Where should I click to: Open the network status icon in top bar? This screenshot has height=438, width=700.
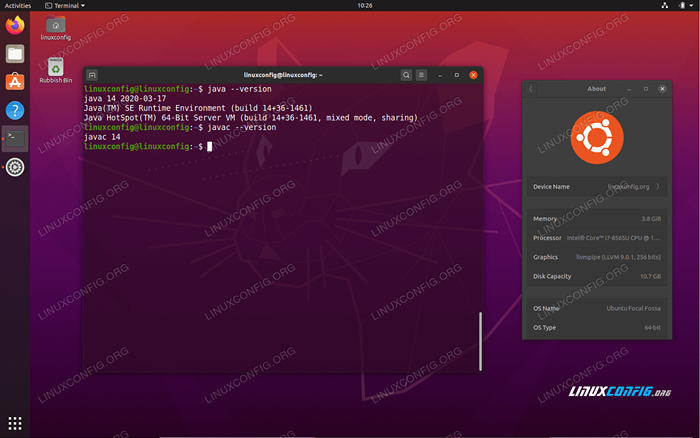[665, 5]
